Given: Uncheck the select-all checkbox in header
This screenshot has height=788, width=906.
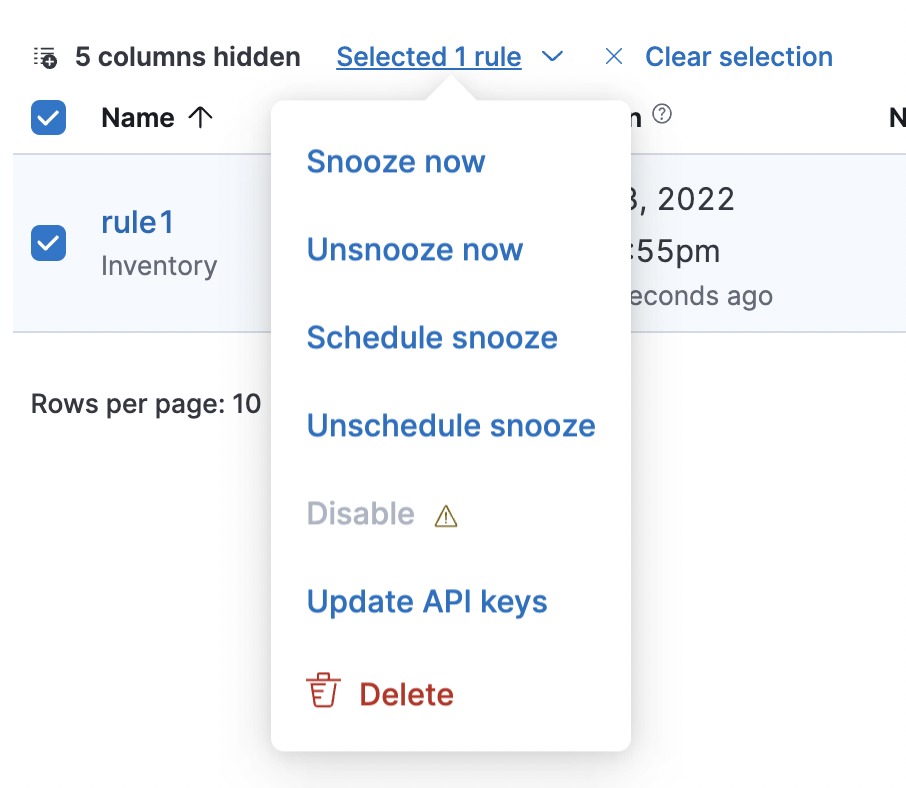Looking at the screenshot, I should (48, 117).
